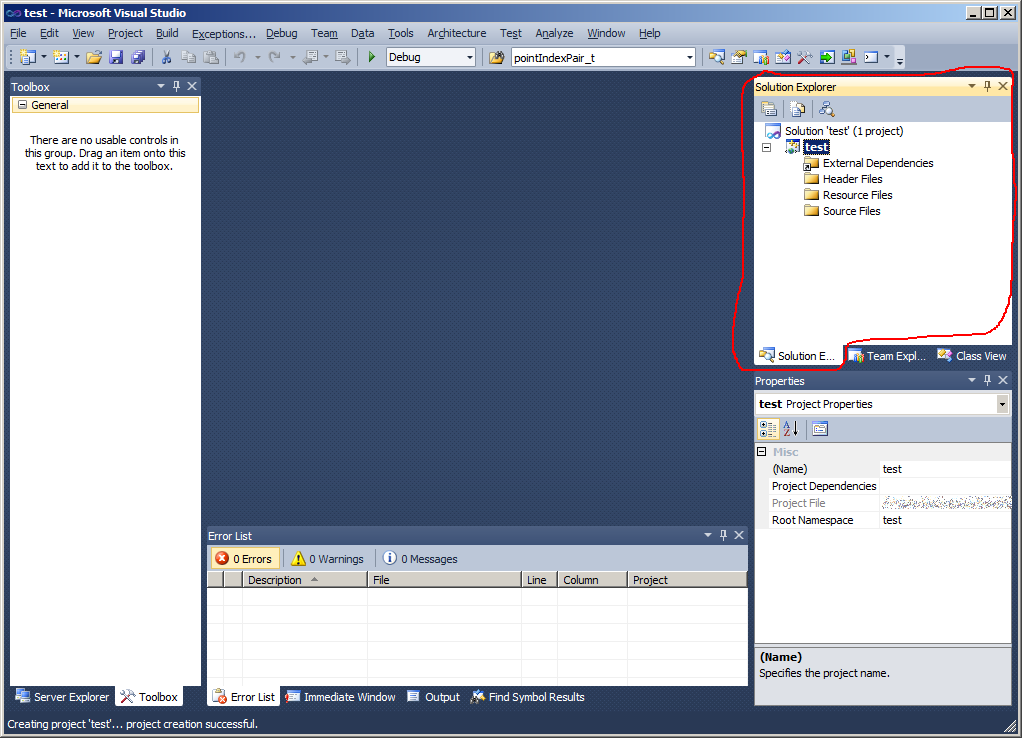Screen dimensions: 1022x738
Task: Select the Source Files folder
Action: click(851, 211)
